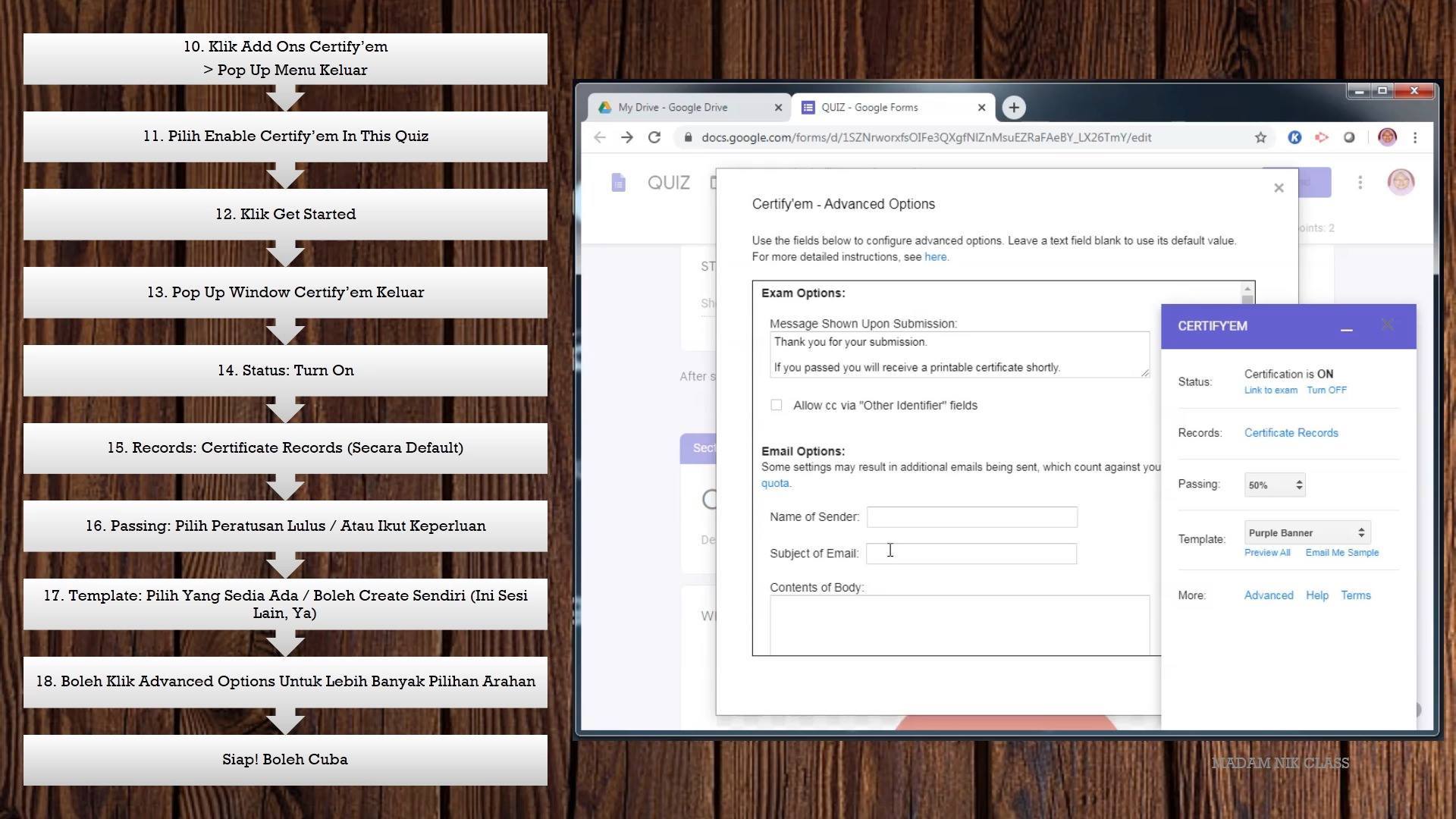Image resolution: width=1456 pixels, height=819 pixels.
Task: Click the Google Drive tab favicon
Action: click(x=604, y=108)
